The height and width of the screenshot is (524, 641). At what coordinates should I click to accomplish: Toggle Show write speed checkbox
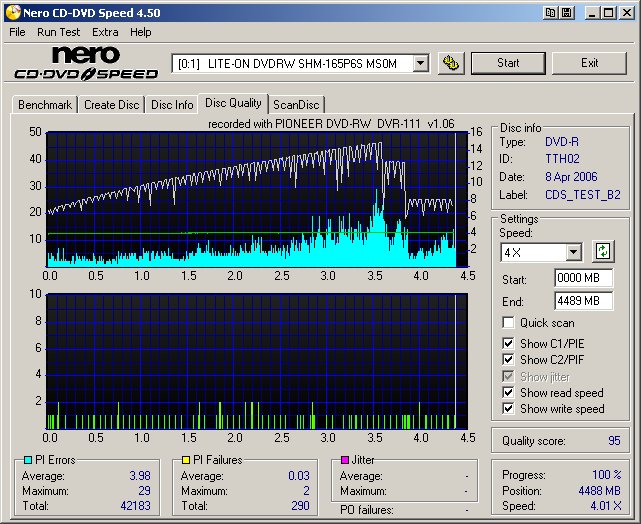coord(508,408)
